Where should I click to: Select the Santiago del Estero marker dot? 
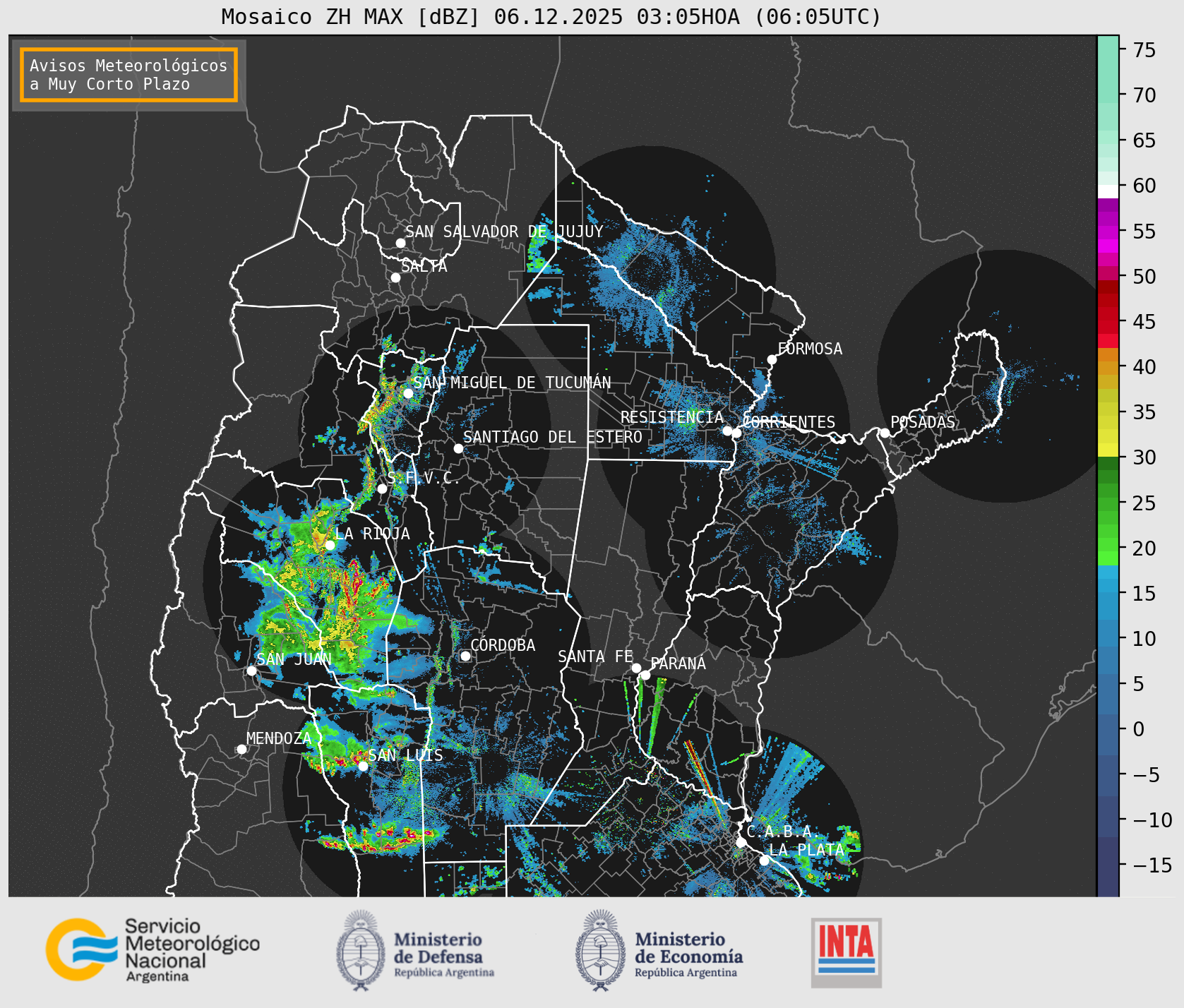tap(458, 448)
